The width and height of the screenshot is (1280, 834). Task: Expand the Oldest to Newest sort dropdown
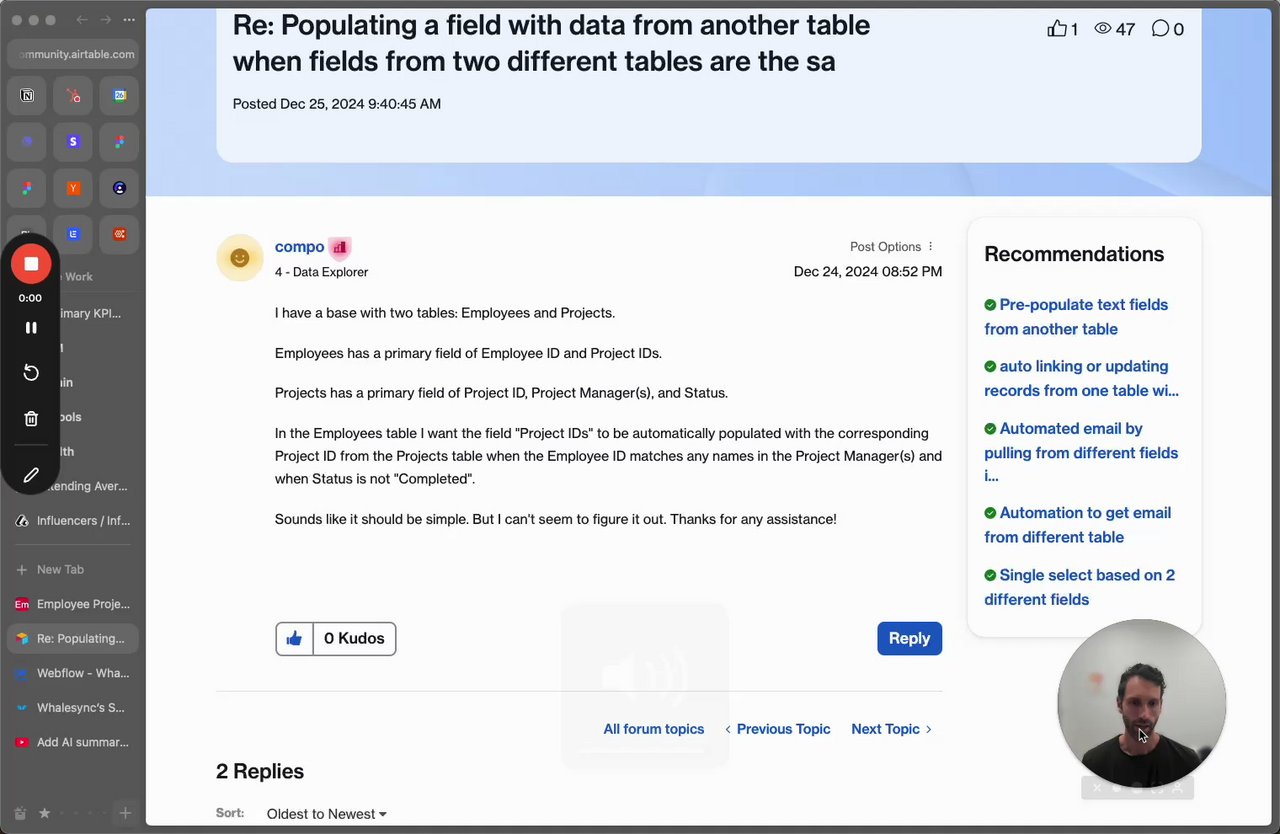coord(326,814)
